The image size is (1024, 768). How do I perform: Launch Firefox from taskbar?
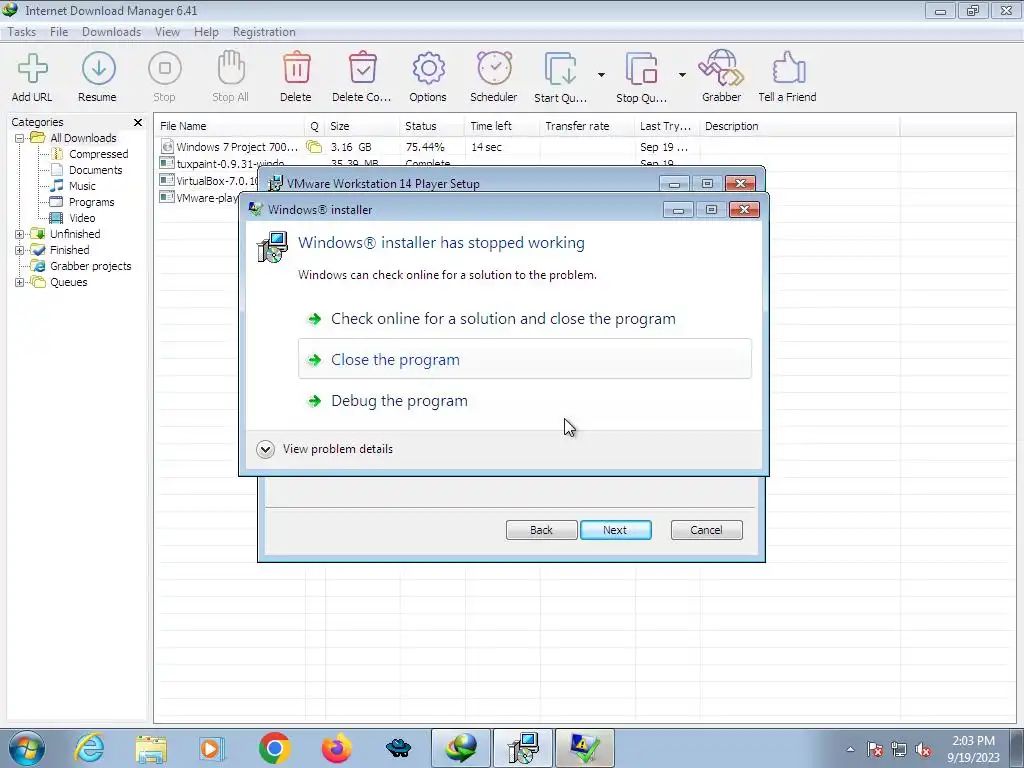point(336,748)
